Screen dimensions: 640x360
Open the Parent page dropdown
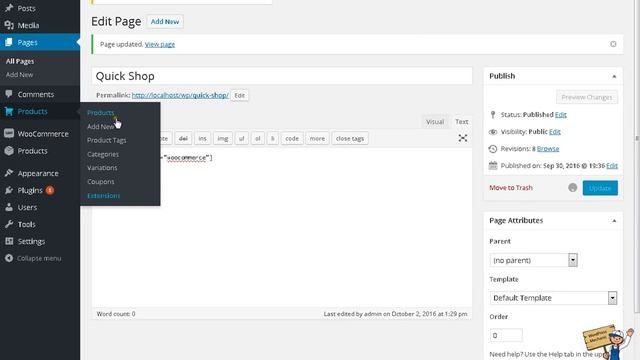tap(533, 260)
